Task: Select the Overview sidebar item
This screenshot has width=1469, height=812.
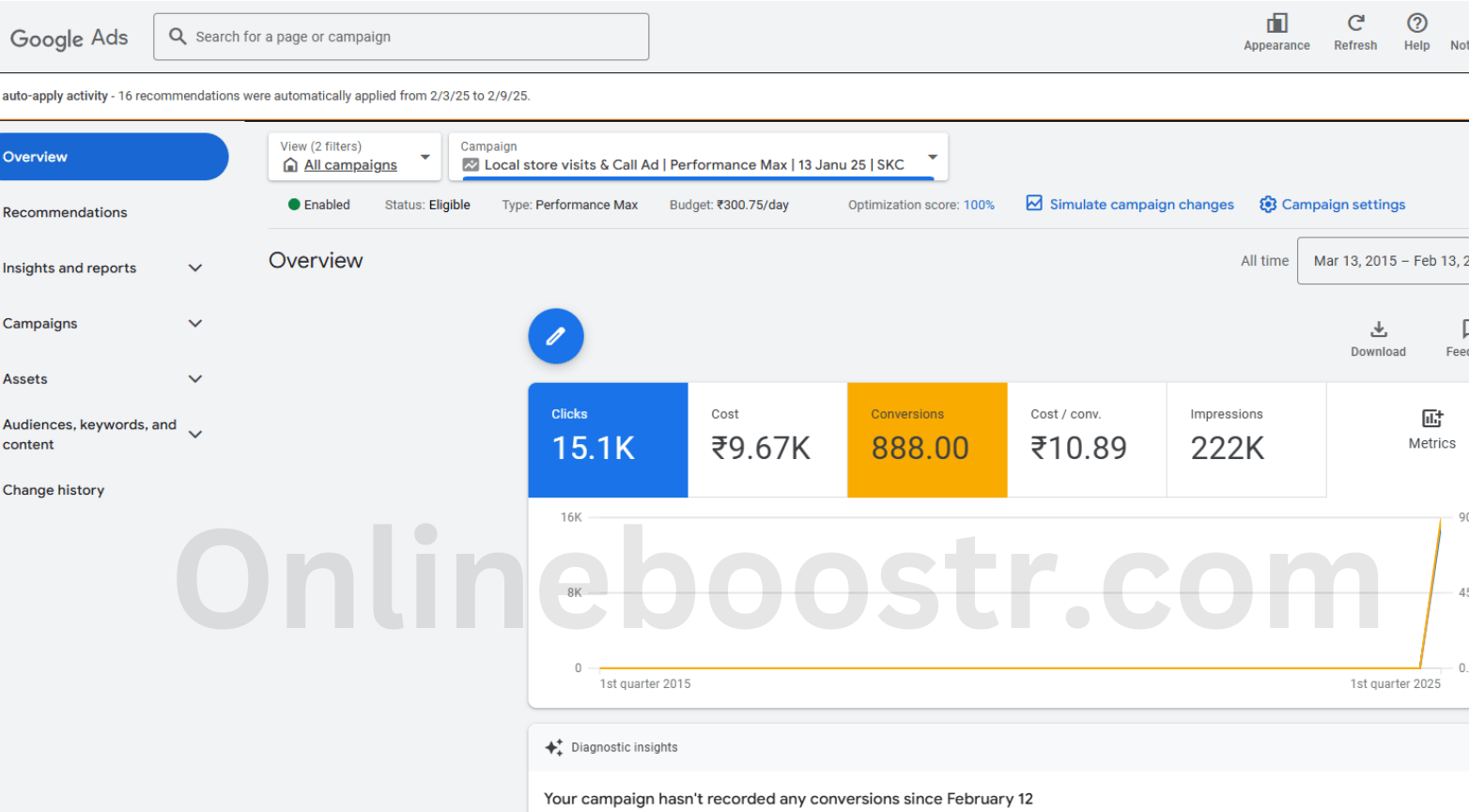Action: click(113, 157)
